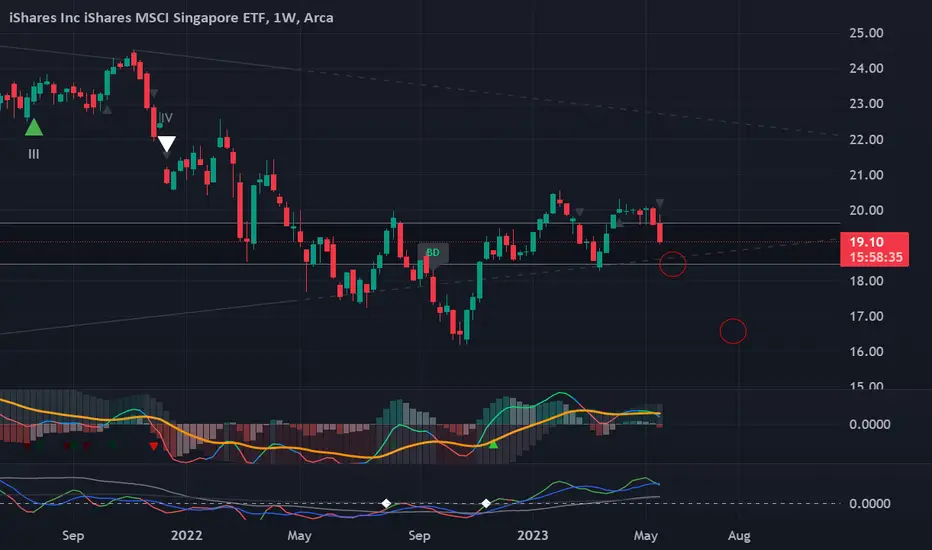
Task: Click the IV wave label text
Action: tap(166, 118)
